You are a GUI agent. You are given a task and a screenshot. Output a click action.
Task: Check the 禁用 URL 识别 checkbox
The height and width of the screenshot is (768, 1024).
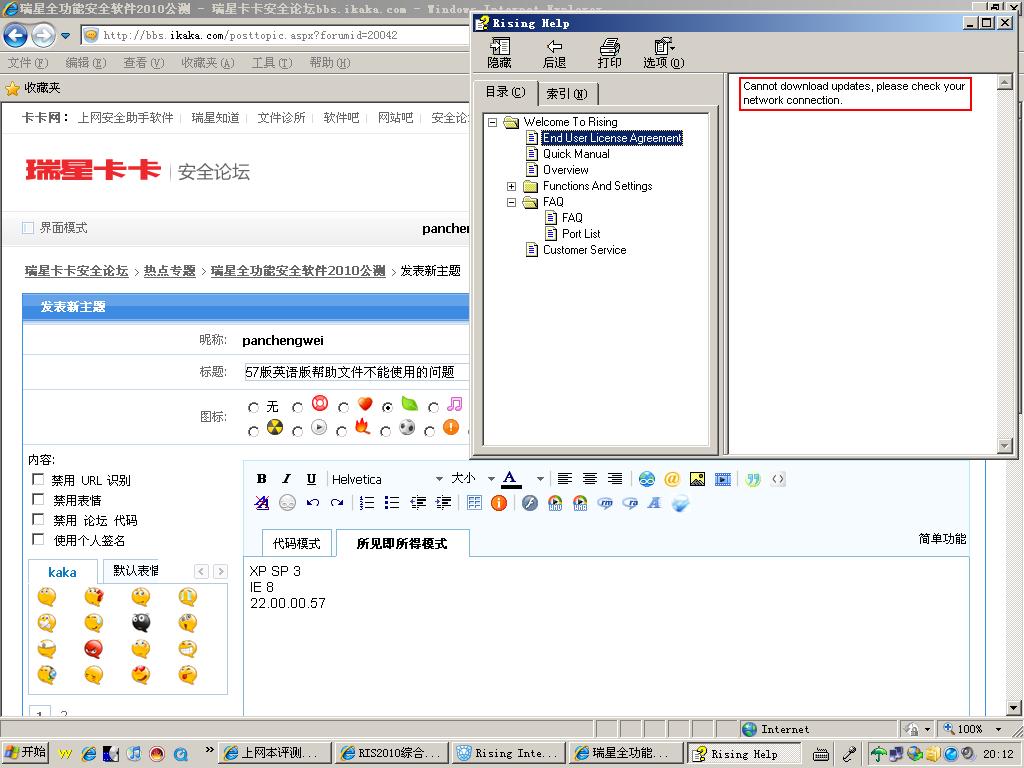tap(38, 479)
